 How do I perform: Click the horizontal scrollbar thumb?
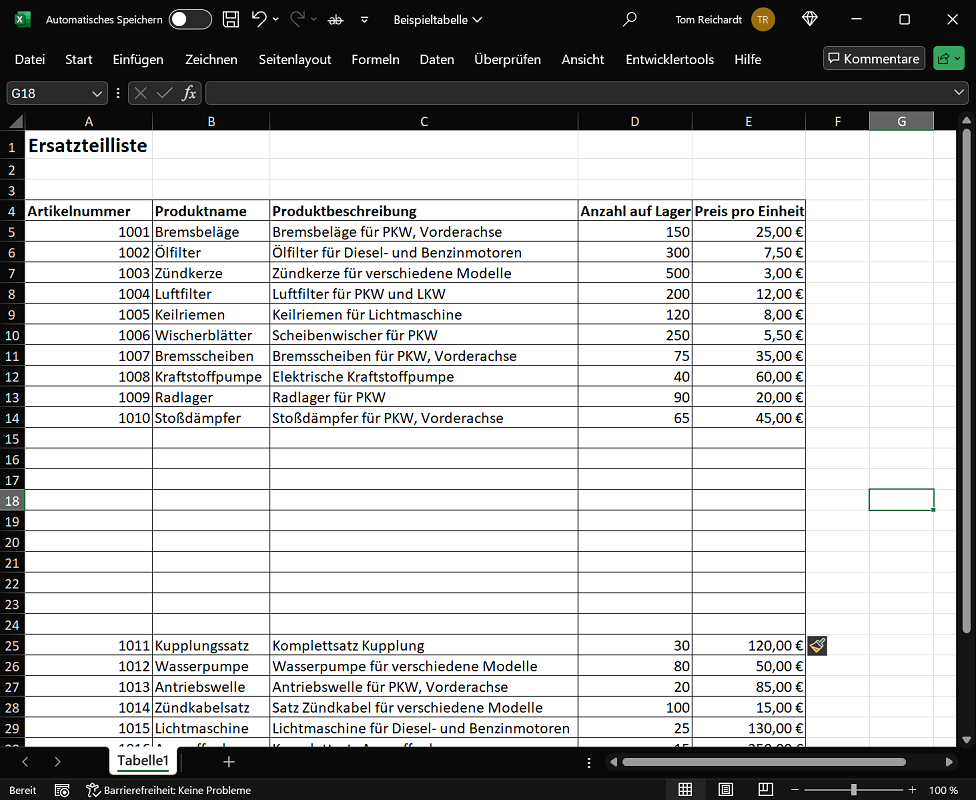click(x=764, y=762)
